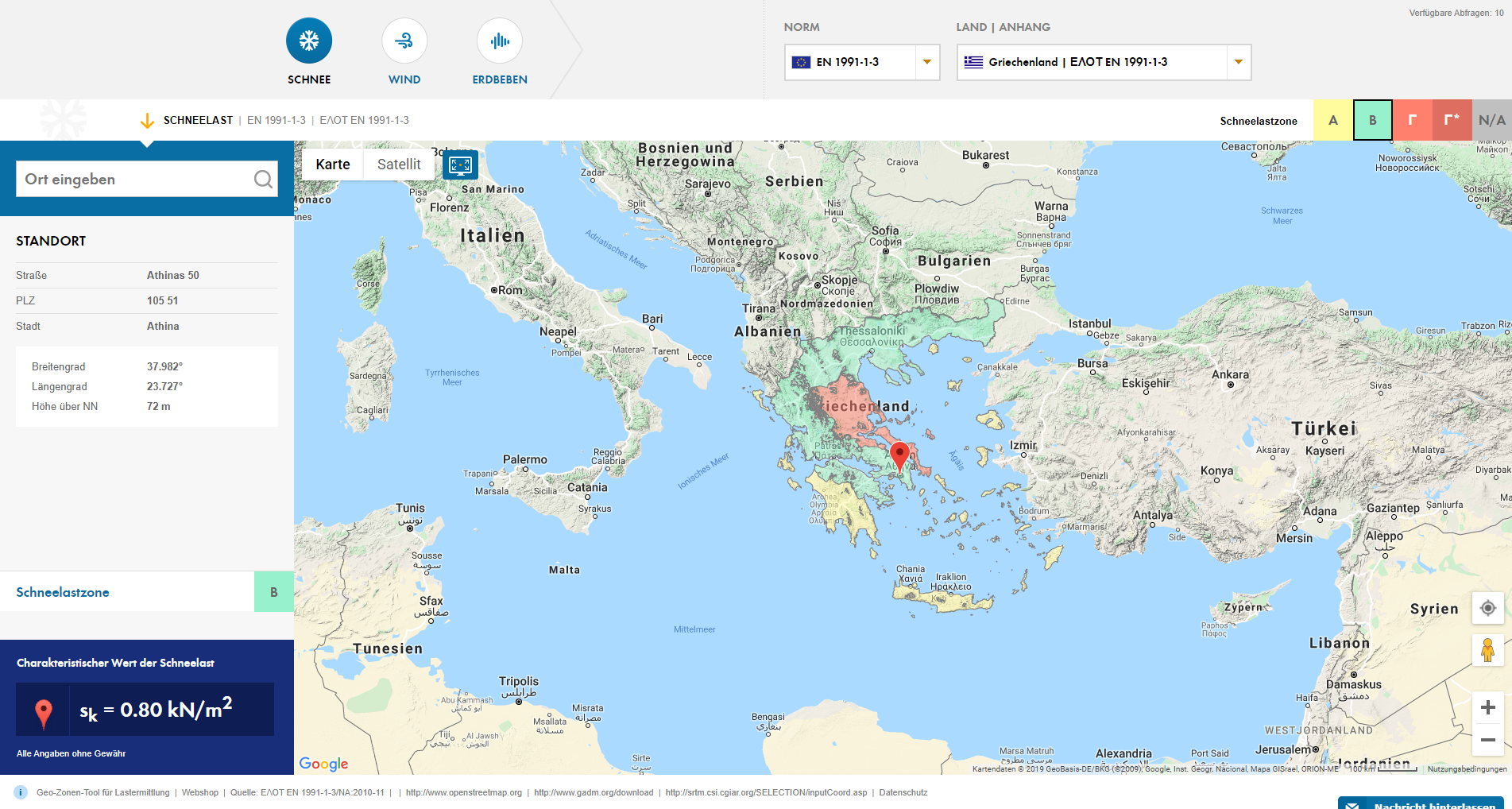Image resolution: width=1512 pixels, height=809 pixels.
Task: Toggle snow load zone Γ
Action: coord(1413,120)
